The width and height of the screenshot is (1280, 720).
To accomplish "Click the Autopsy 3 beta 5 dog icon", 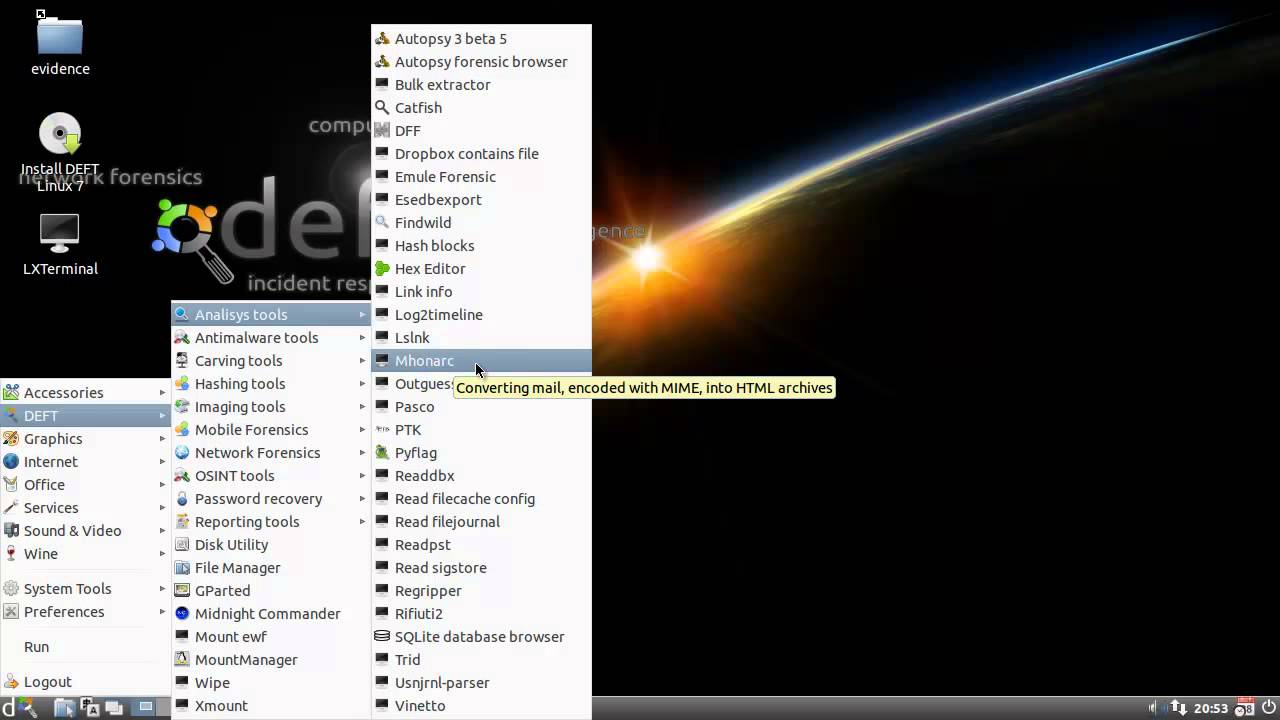I will (x=382, y=39).
